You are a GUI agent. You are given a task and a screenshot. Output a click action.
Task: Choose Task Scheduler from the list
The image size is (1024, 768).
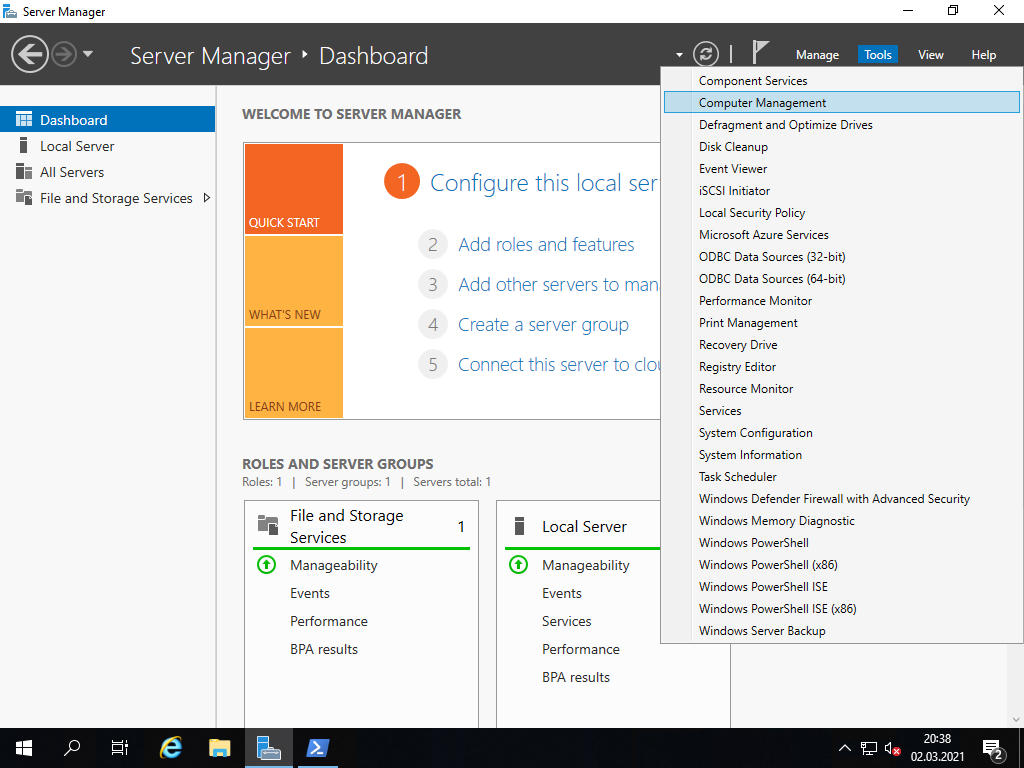(x=737, y=477)
